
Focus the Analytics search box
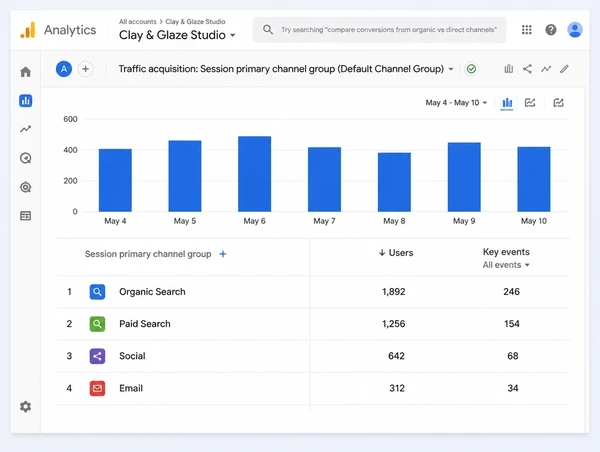pos(379,29)
